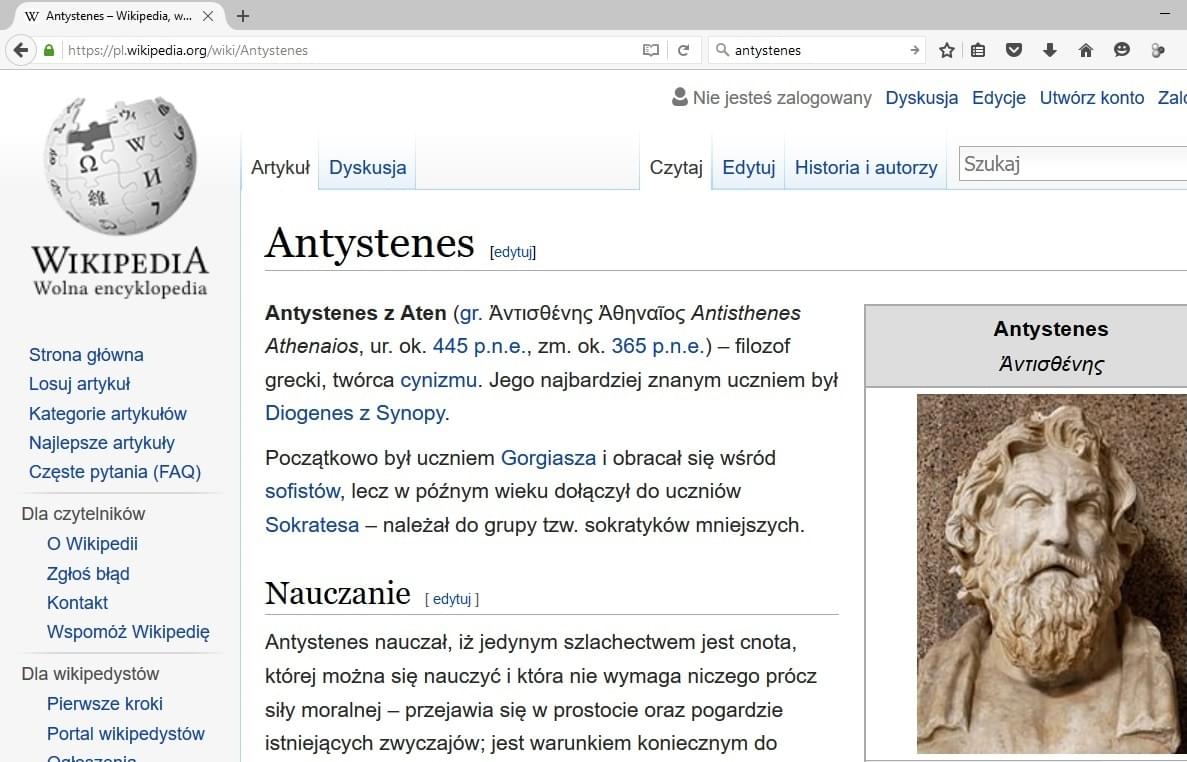The image size is (1187, 762).
Task: Click the magnifier icon in the search box
Action: click(722, 50)
